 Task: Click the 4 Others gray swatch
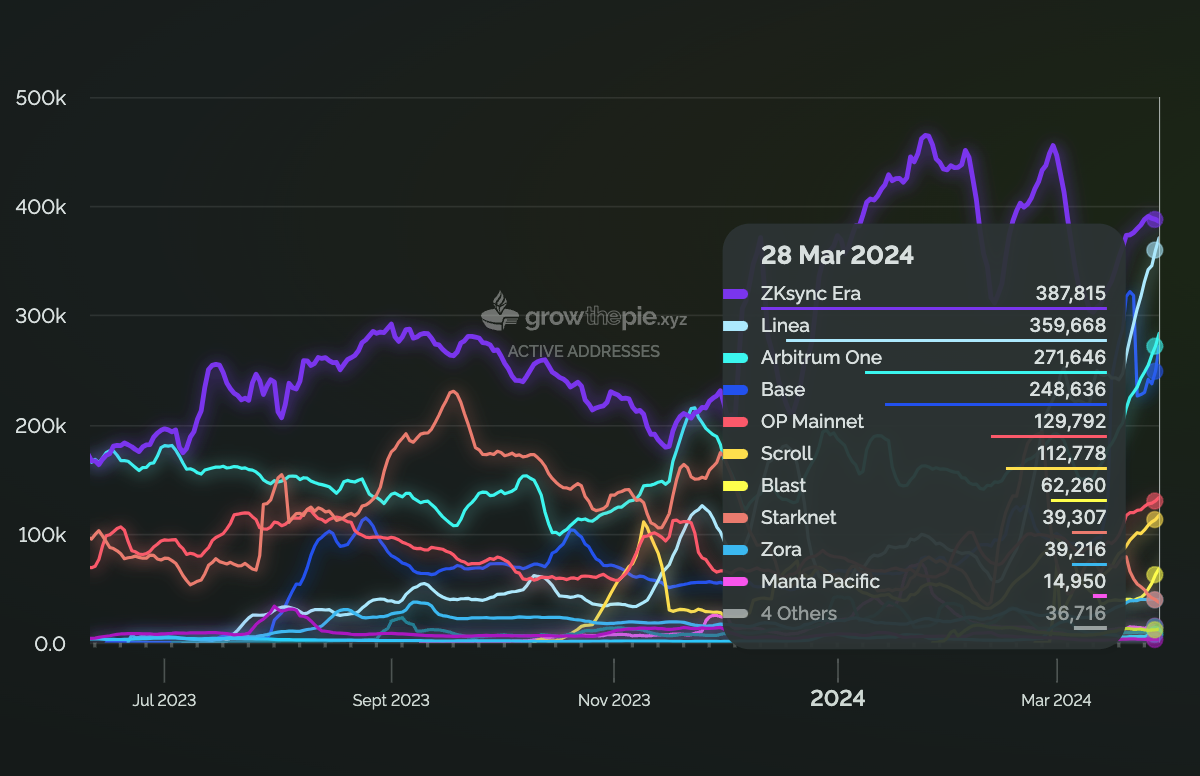735,614
